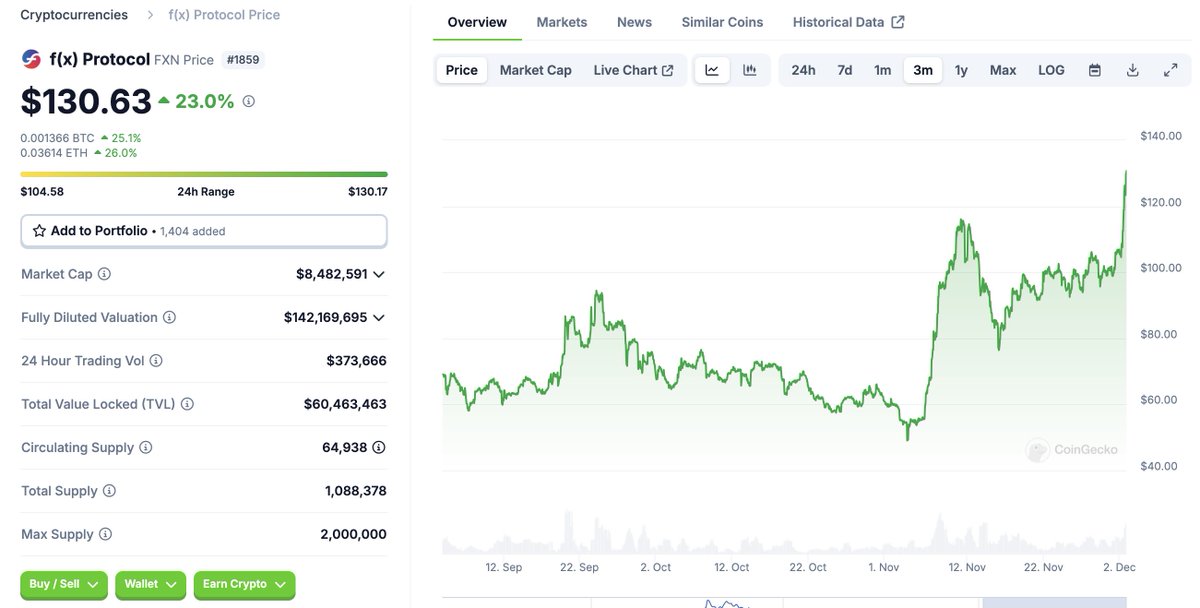
Task: Click info icon beside 64,938 value
Action: tap(379, 448)
